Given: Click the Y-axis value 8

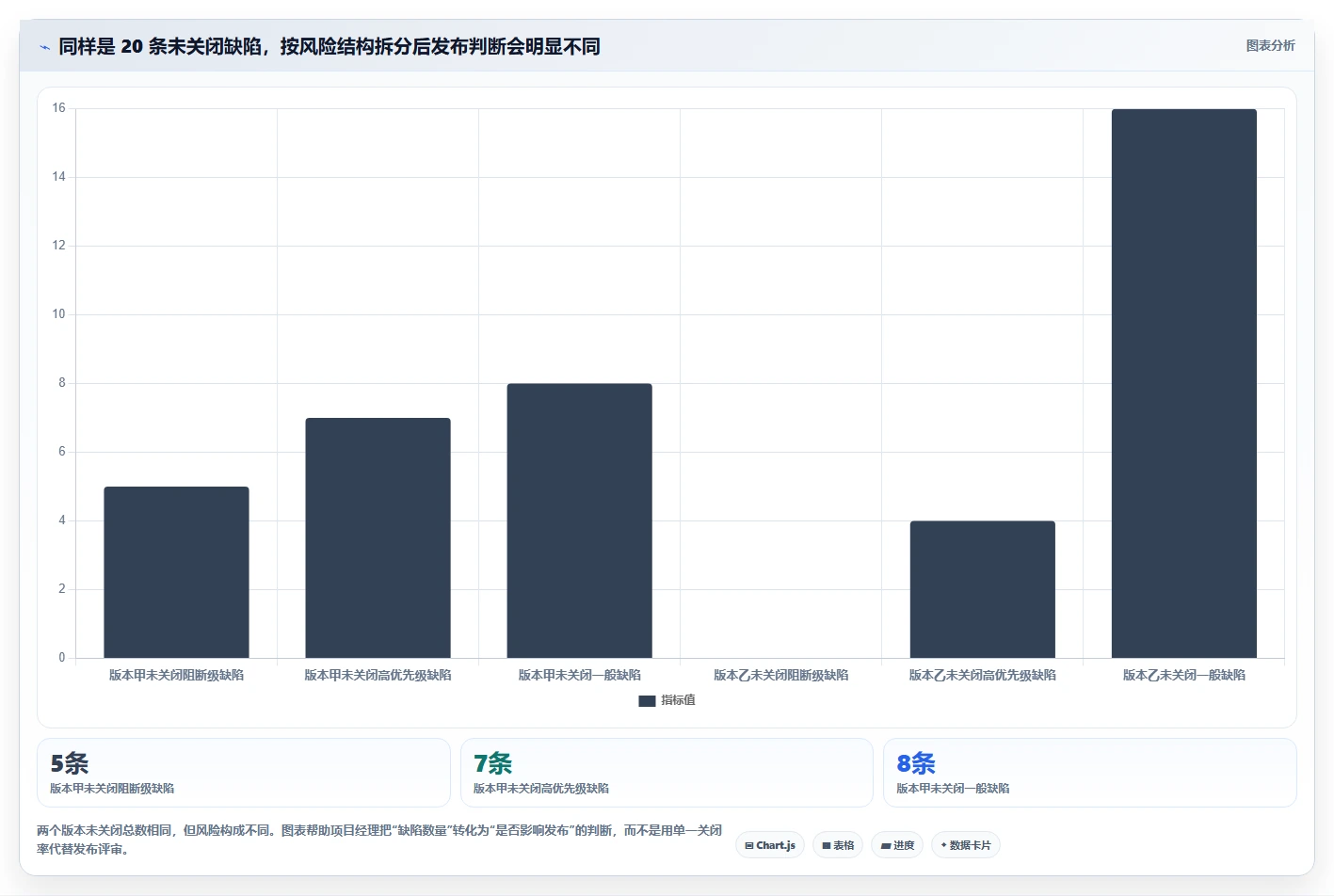Looking at the screenshot, I should pyautogui.click(x=62, y=383).
